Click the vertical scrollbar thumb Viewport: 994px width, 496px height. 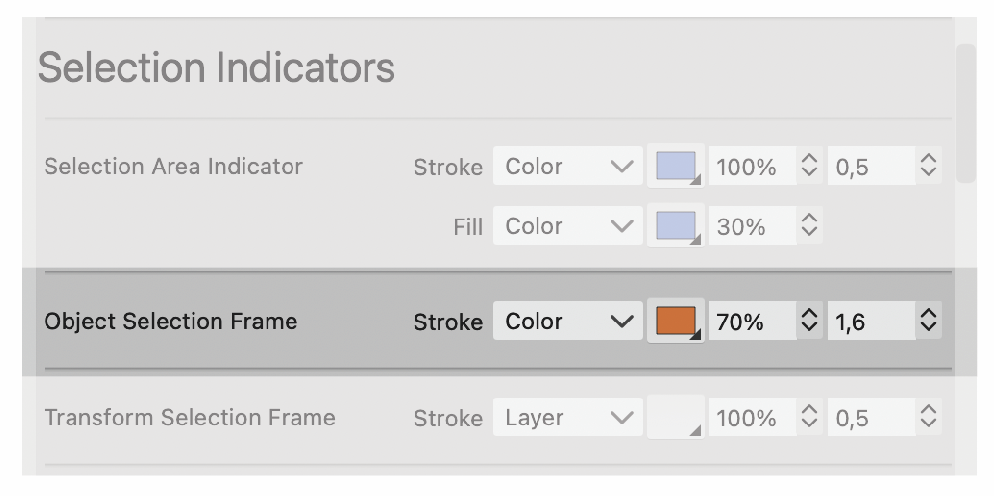click(x=965, y=112)
